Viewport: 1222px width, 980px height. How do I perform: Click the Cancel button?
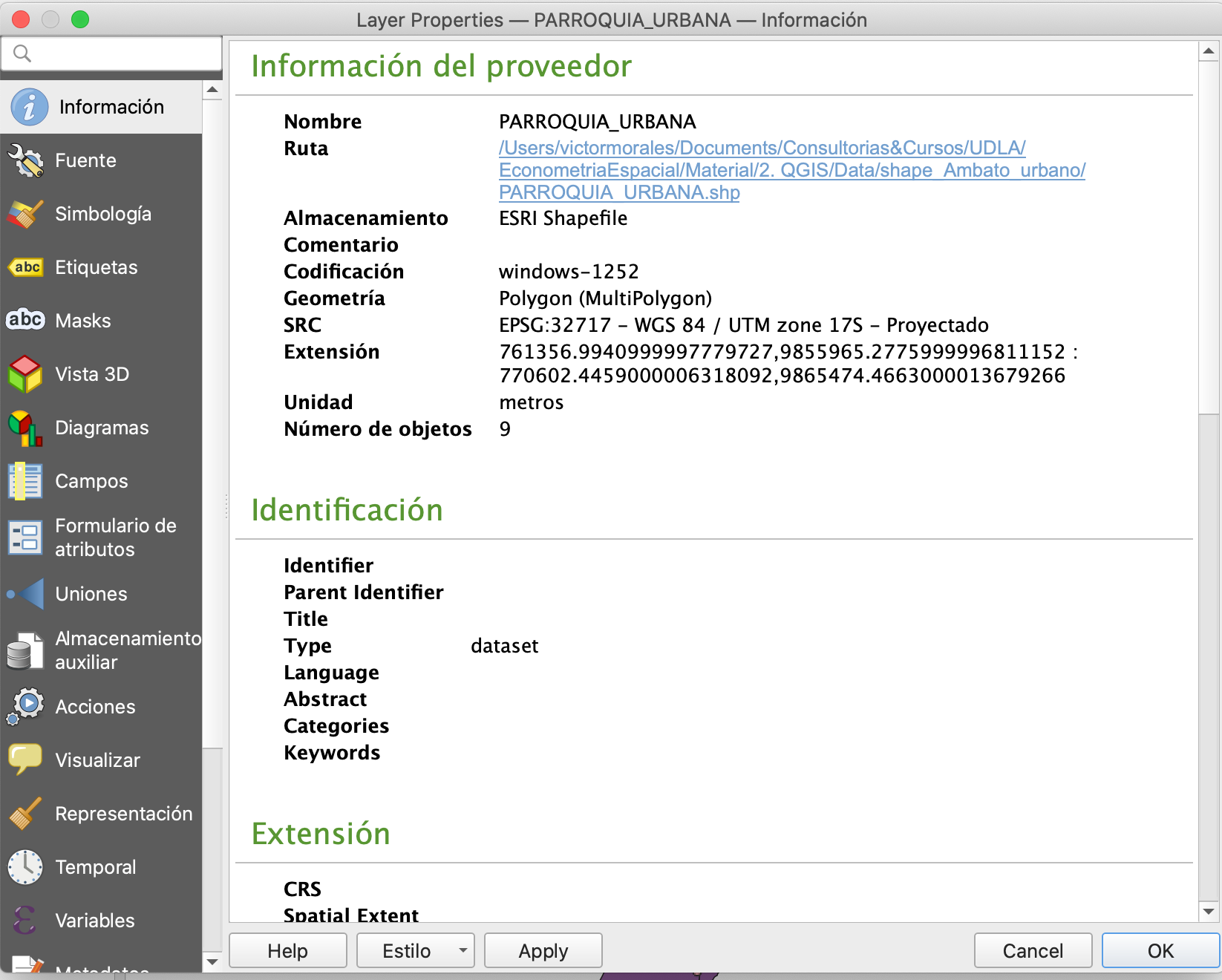[x=1032, y=951]
